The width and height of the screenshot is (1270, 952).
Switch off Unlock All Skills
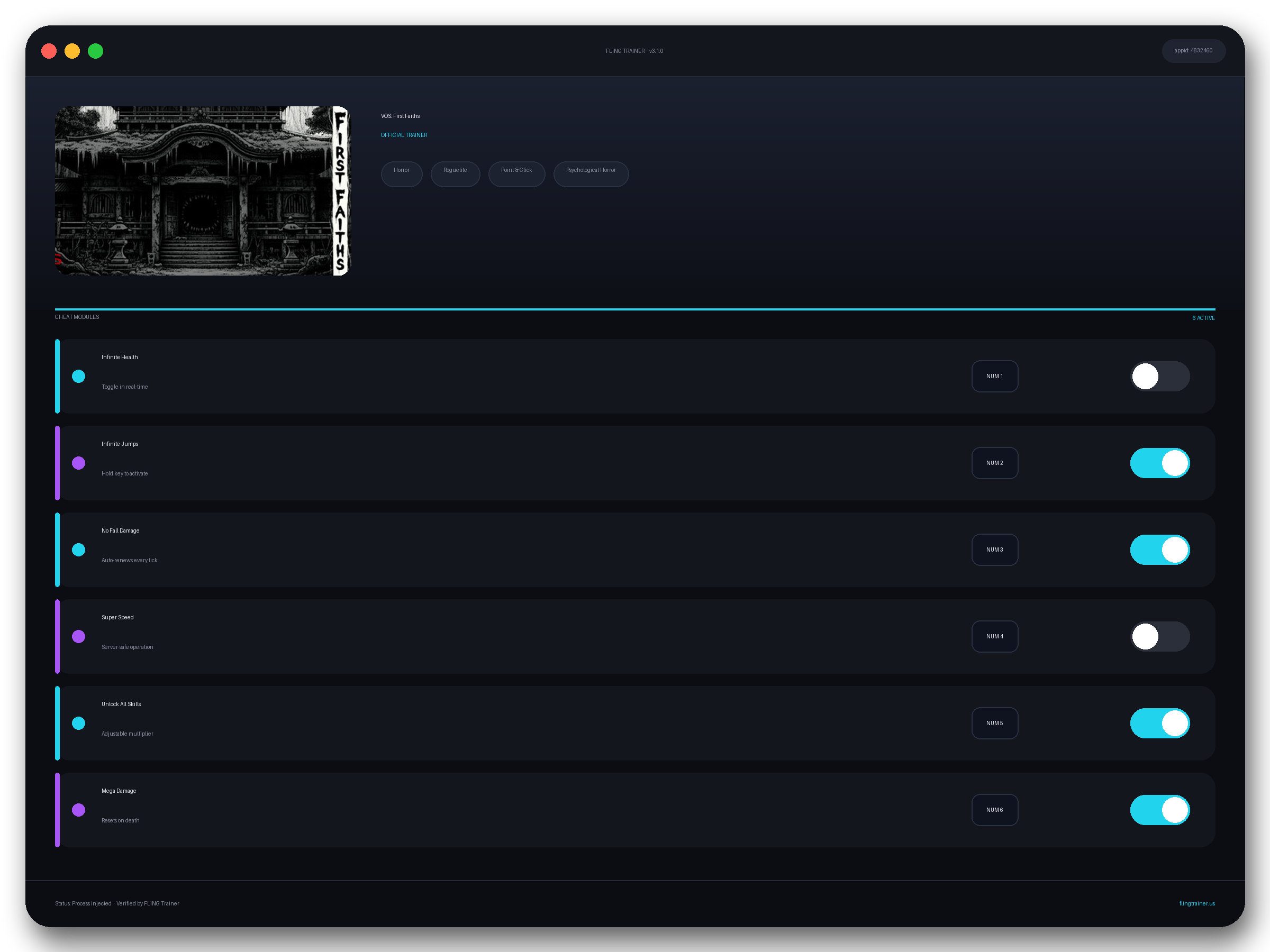(1160, 723)
